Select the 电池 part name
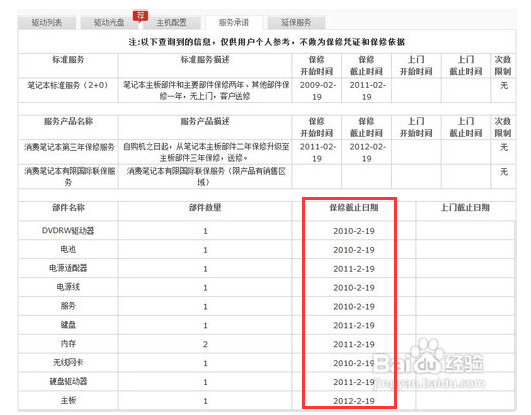The image size is (531, 415). 68,249
